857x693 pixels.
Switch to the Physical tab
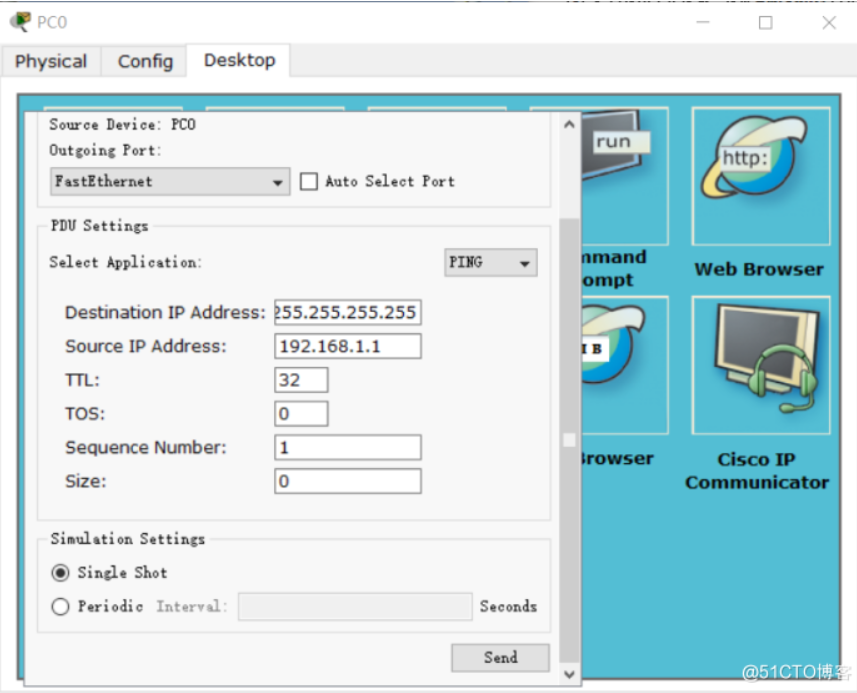coord(51,61)
